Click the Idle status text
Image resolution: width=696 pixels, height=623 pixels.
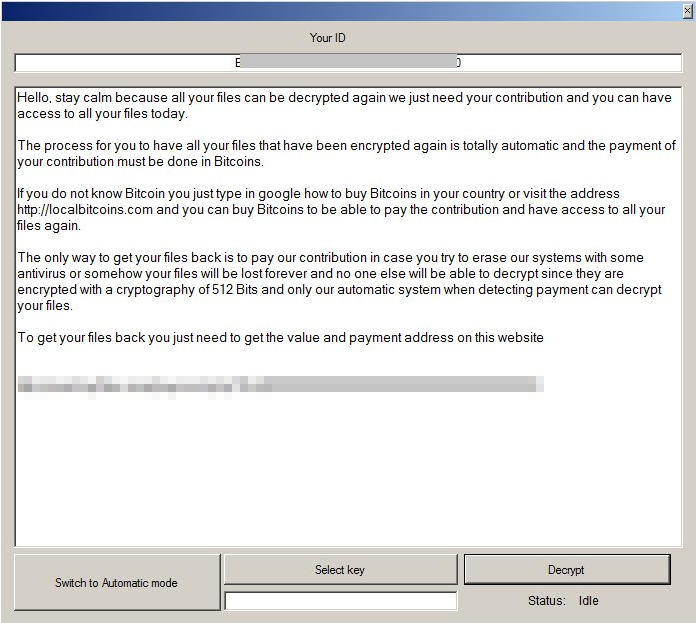pyautogui.click(x=589, y=601)
